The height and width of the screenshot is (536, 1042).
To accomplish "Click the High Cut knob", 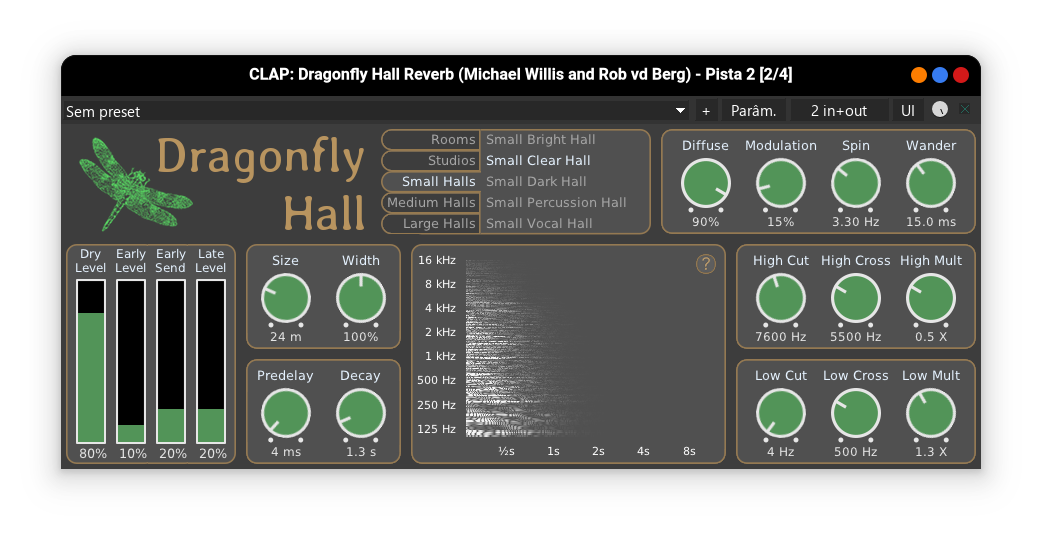I will [x=780, y=298].
